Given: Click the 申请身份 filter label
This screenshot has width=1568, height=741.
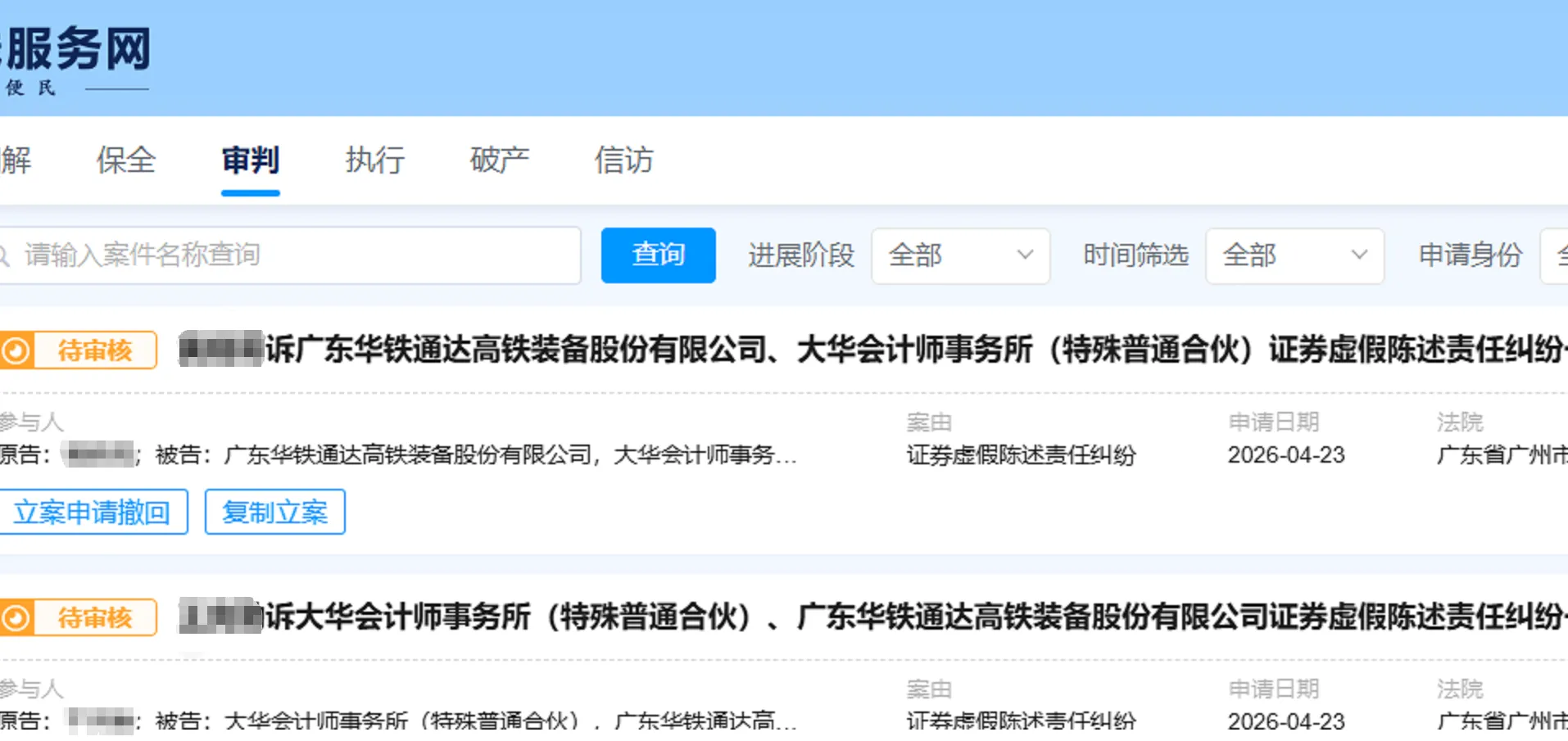Looking at the screenshot, I should [x=1471, y=255].
